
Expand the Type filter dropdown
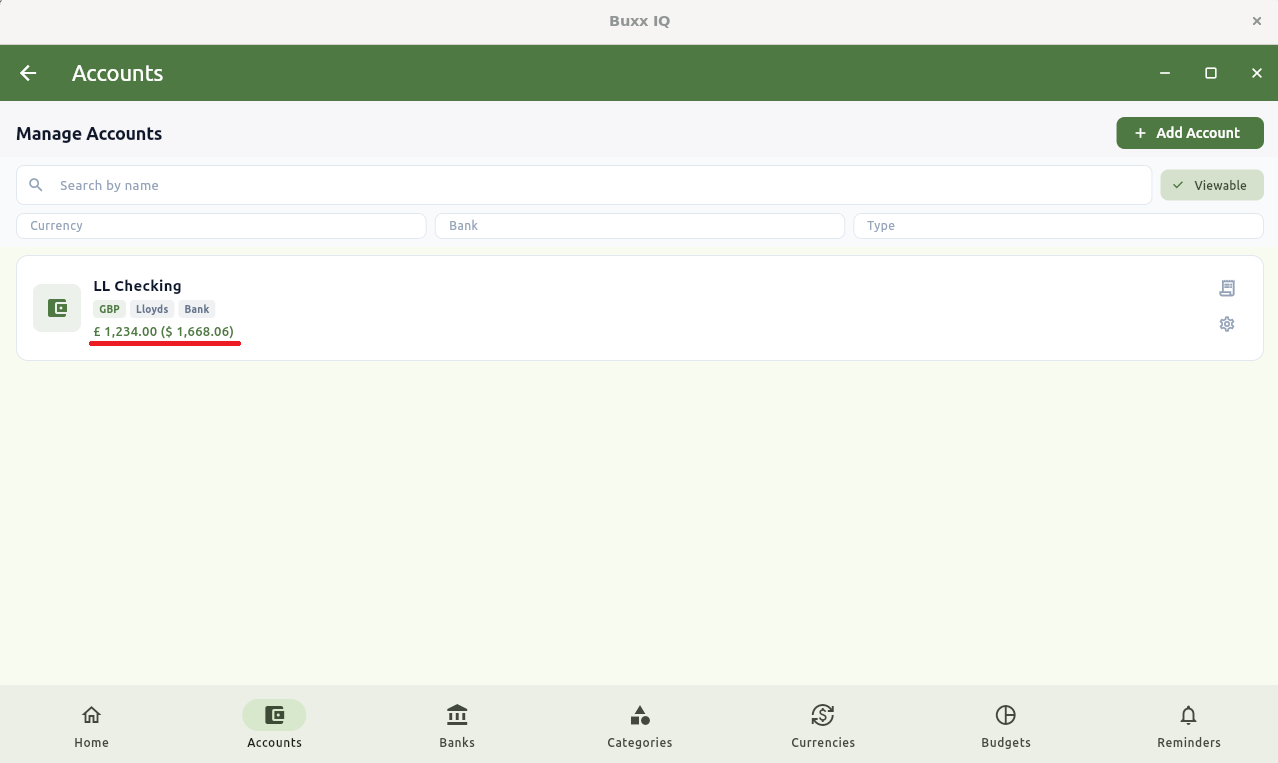click(x=1058, y=226)
